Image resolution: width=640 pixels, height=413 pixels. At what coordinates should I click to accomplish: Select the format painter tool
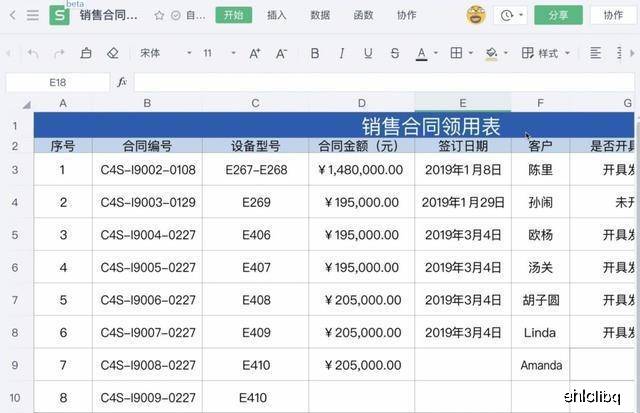[86, 53]
